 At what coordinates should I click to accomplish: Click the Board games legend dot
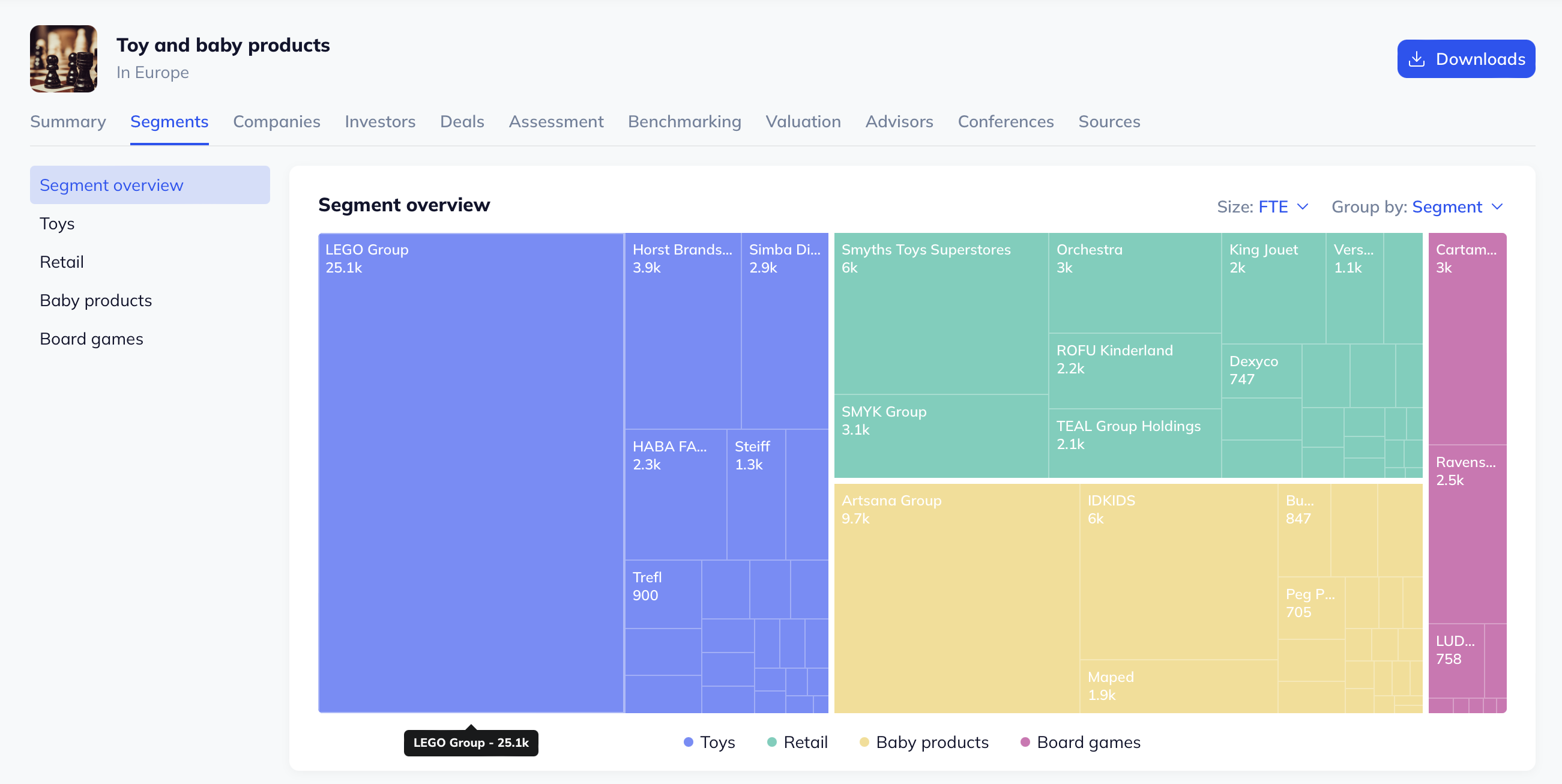click(x=1025, y=741)
